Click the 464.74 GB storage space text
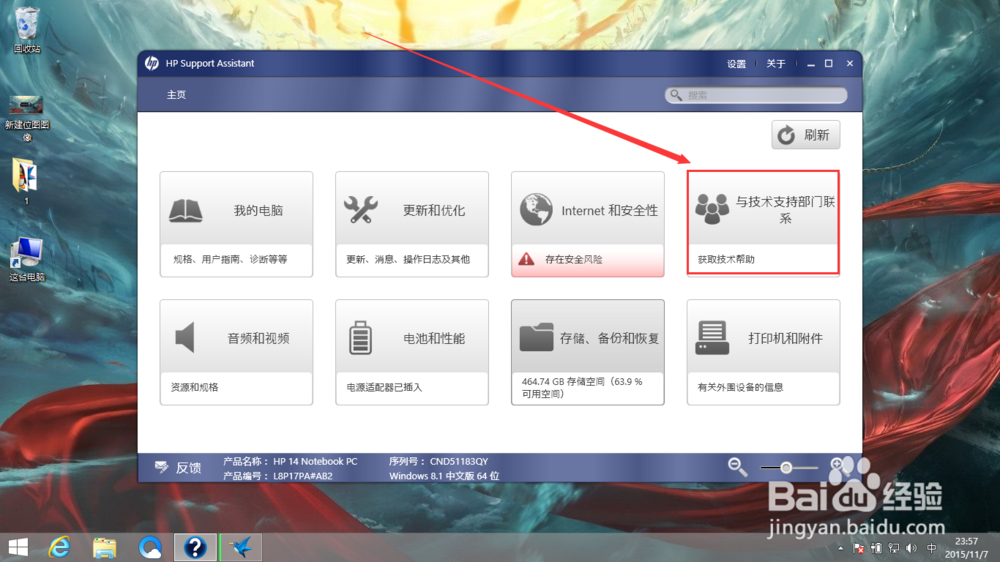1000x562 pixels. 582,387
